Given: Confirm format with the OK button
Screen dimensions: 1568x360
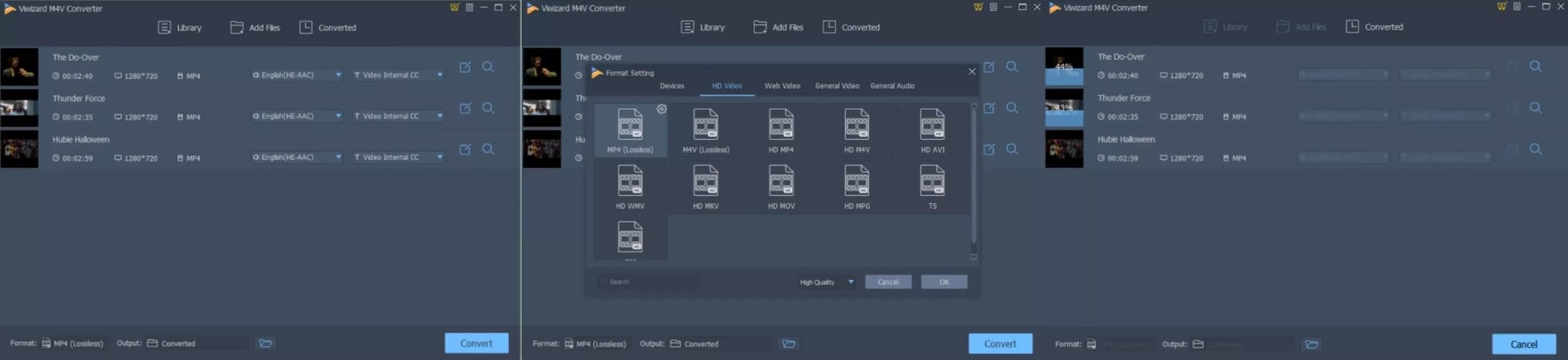Looking at the screenshot, I should tap(943, 282).
